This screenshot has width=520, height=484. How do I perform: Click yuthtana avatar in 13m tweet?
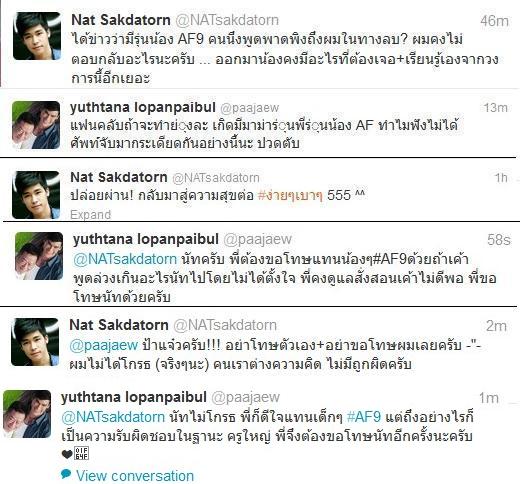point(36,125)
